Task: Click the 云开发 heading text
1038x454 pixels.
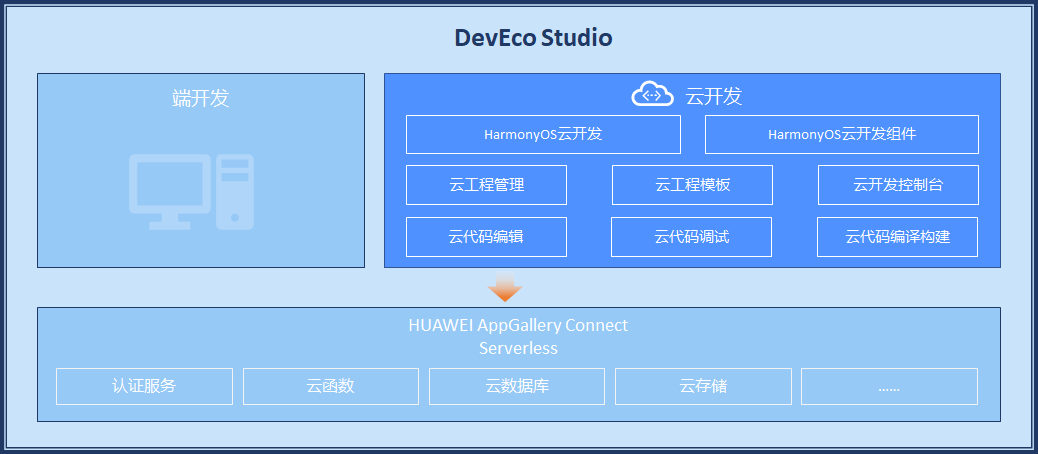Action: click(714, 97)
